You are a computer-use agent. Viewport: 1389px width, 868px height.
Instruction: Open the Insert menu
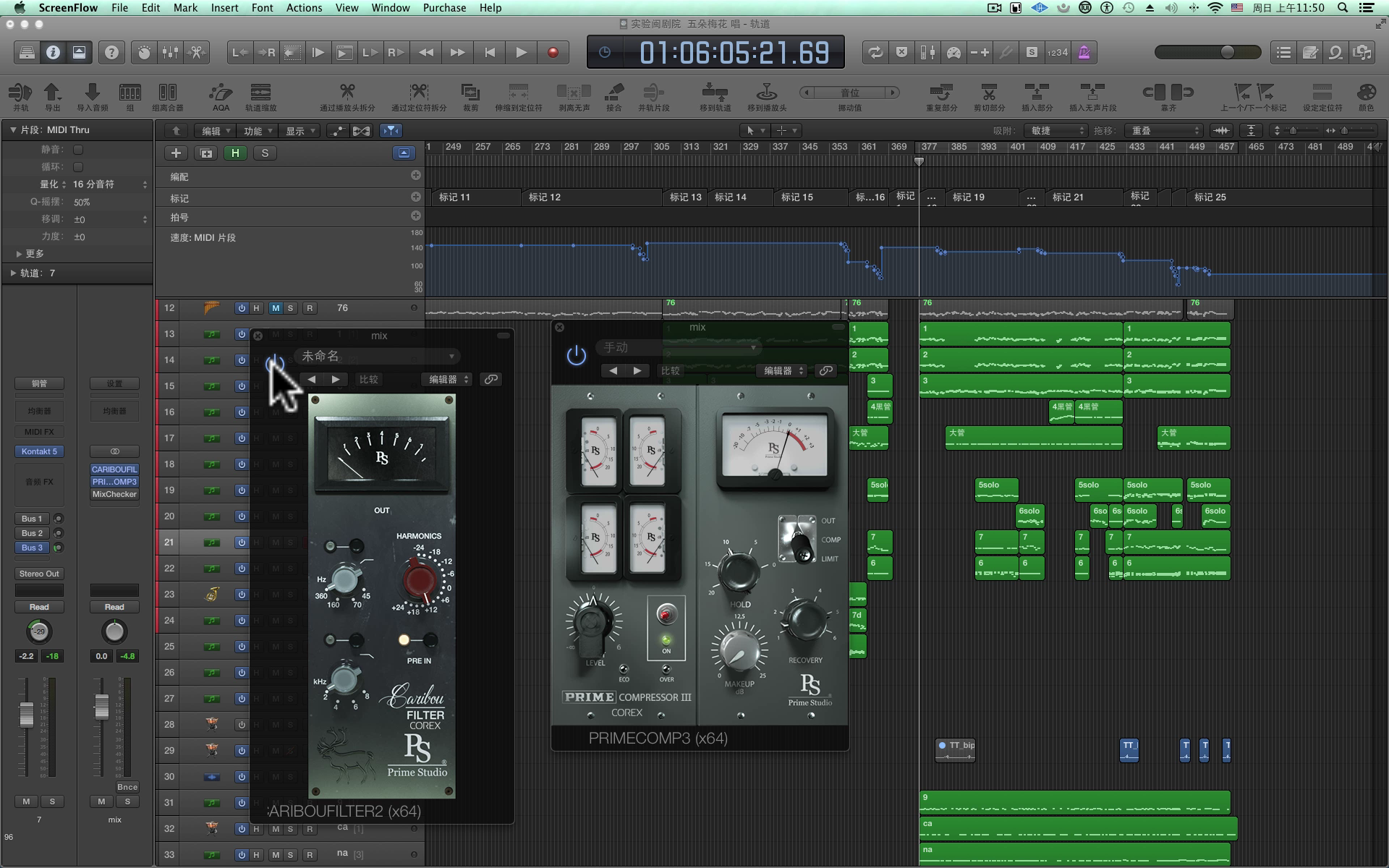[224, 8]
